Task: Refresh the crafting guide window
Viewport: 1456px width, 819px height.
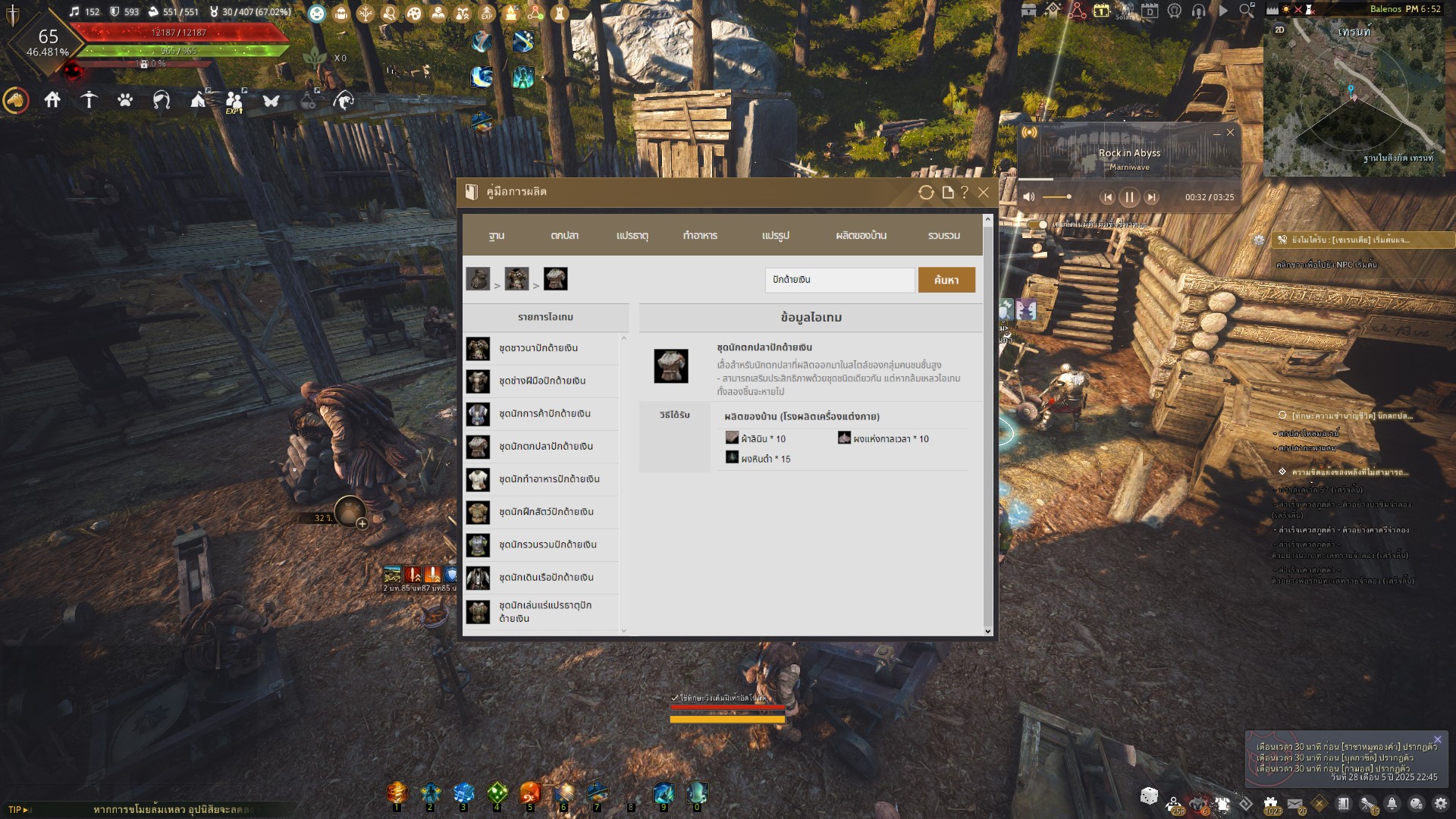Action: [926, 193]
